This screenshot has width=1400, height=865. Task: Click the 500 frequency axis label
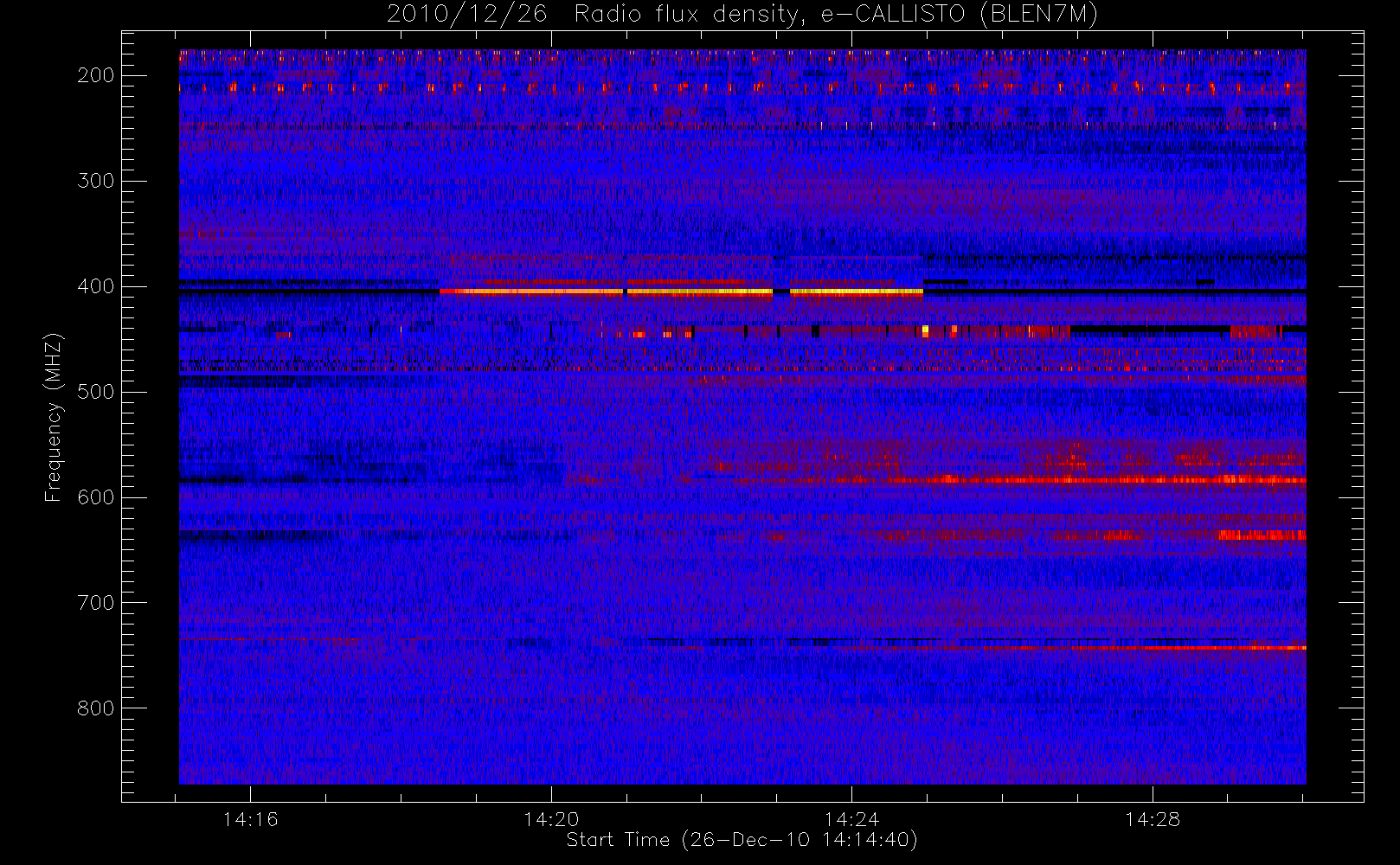point(96,392)
